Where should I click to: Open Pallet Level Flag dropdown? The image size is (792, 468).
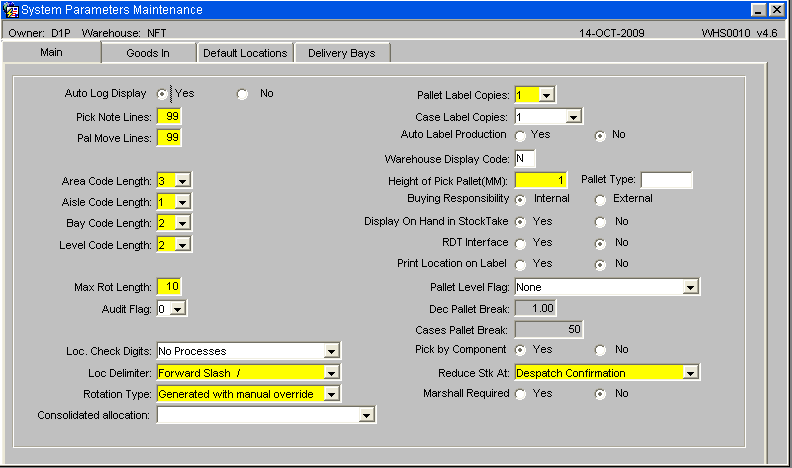690,287
